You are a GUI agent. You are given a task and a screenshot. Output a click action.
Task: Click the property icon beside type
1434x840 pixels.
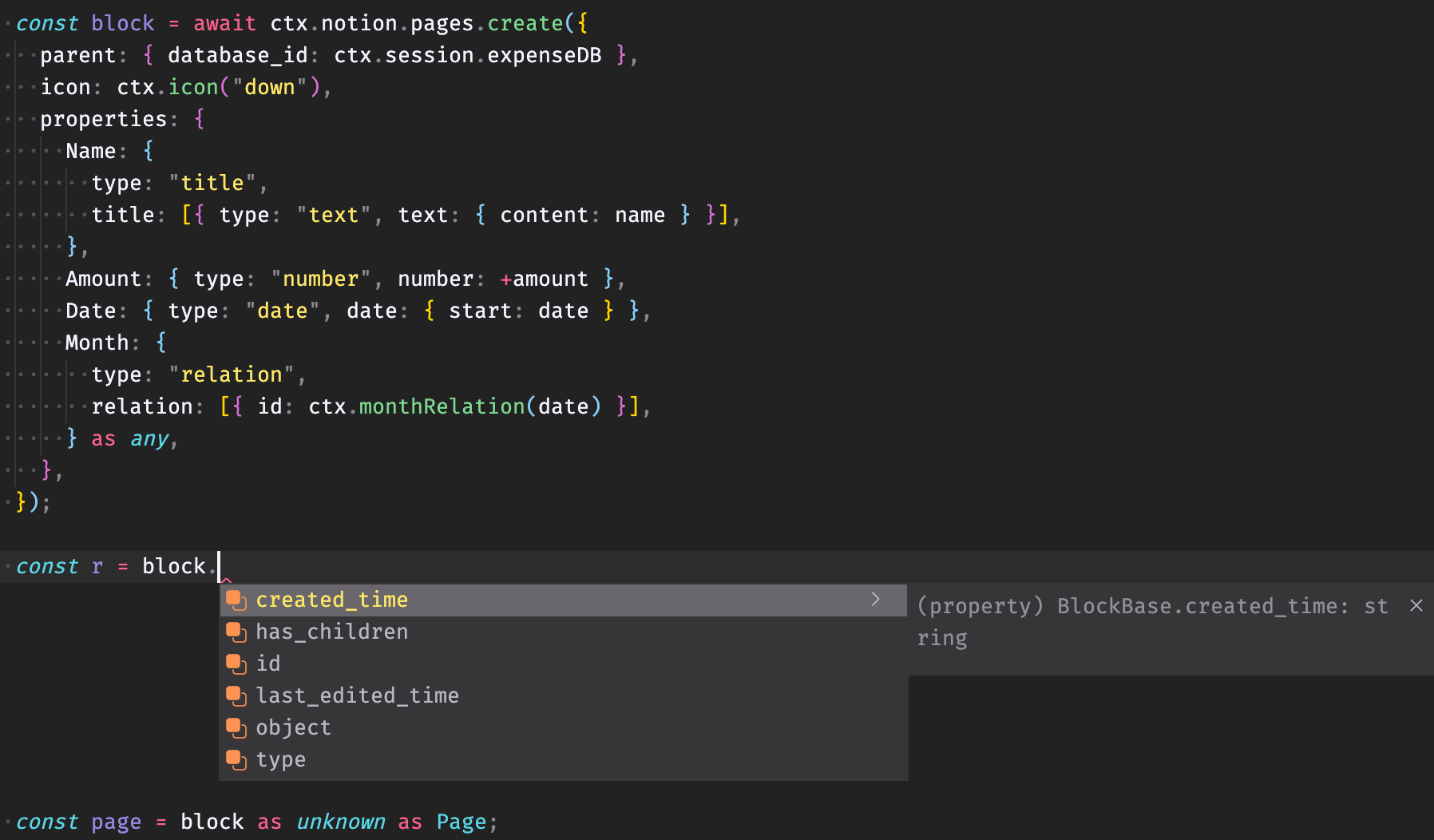coord(236,759)
